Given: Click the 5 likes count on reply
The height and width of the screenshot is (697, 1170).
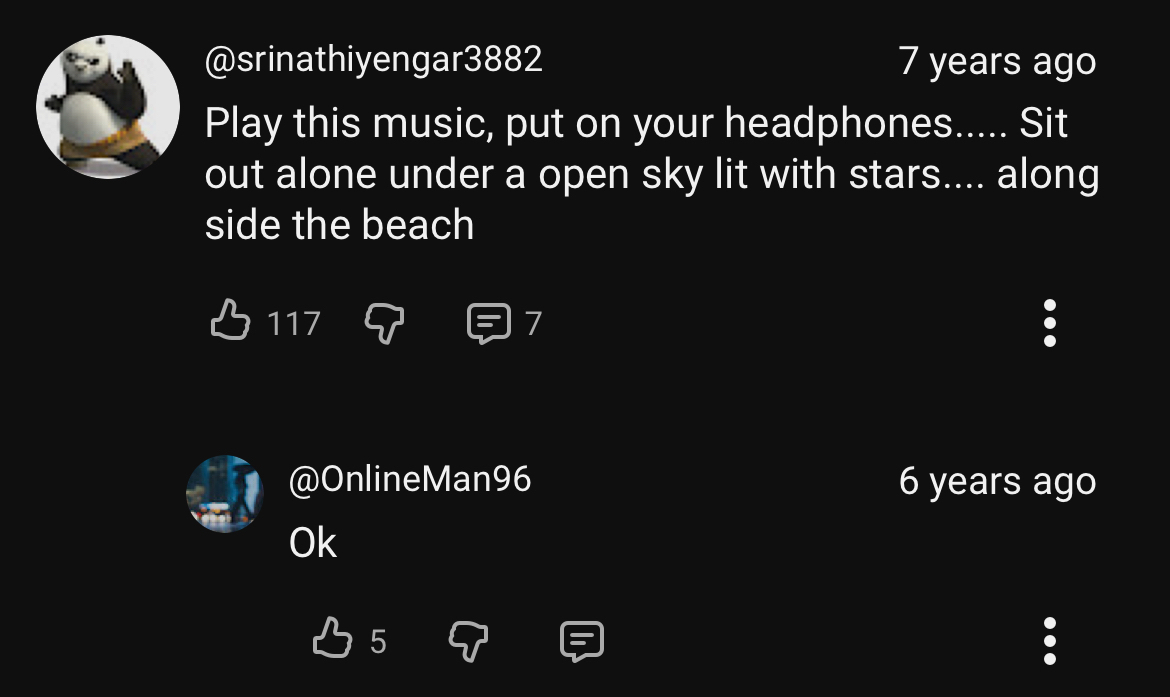Looking at the screenshot, I should click(378, 640).
